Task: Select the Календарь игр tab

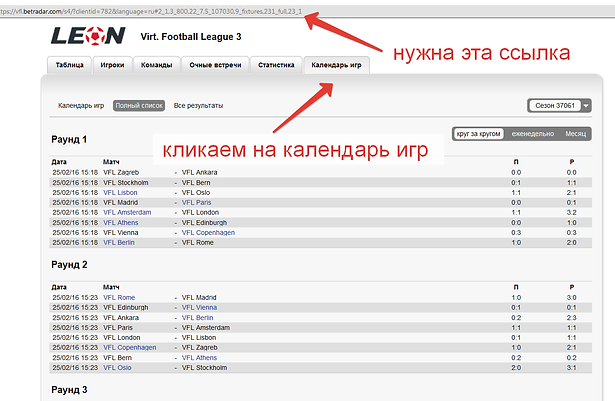Action: [x=337, y=66]
